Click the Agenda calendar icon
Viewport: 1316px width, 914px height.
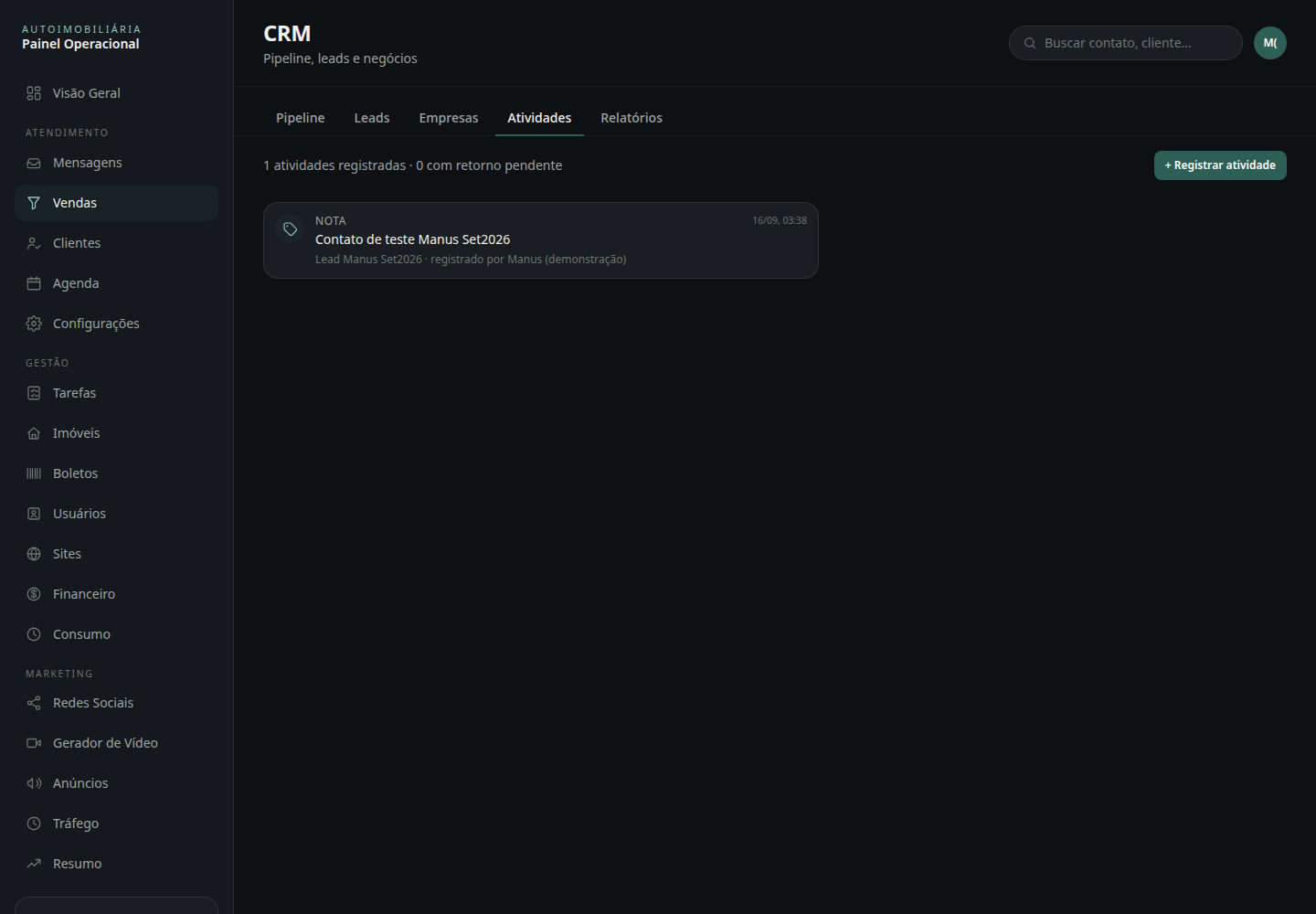[x=34, y=283]
